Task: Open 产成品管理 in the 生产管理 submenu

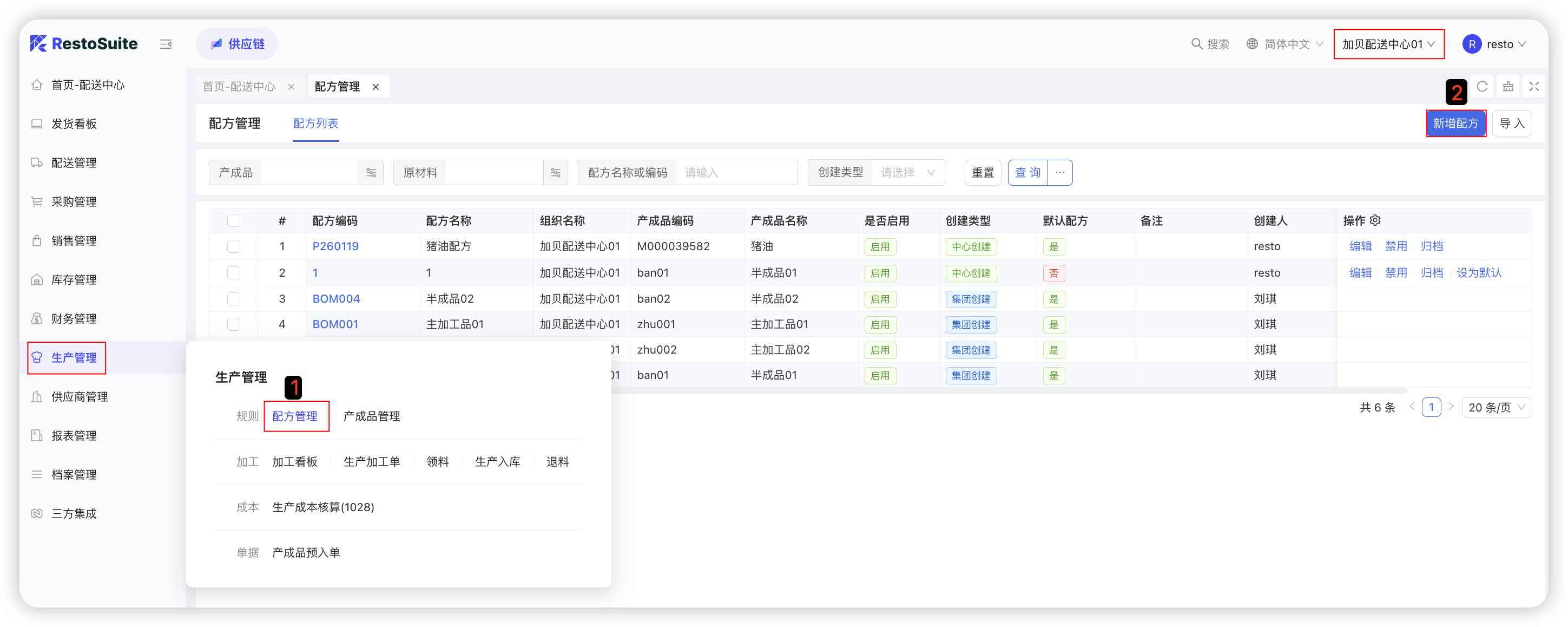Action: click(x=371, y=417)
